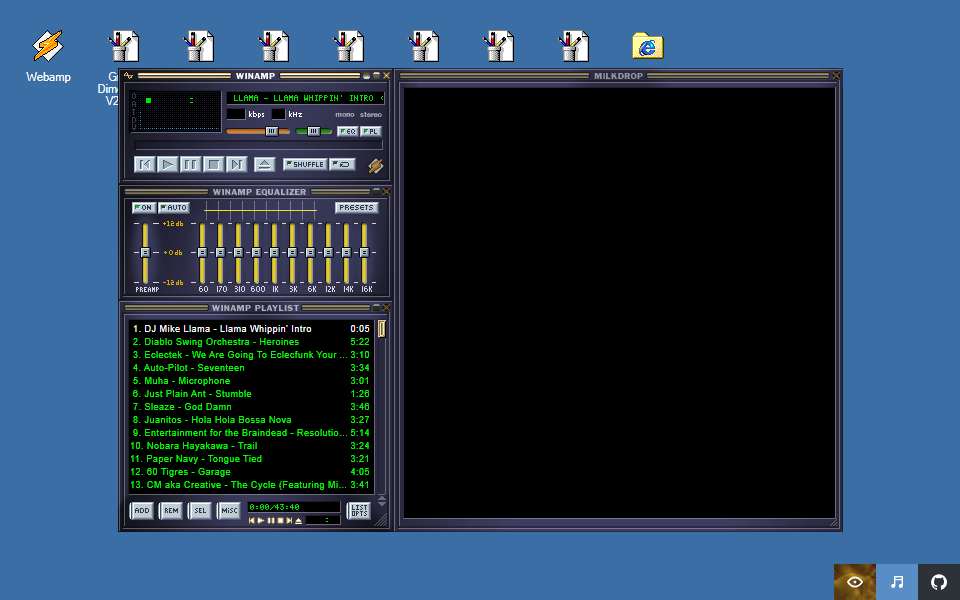The height and width of the screenshot is (600, 960).
Task: Turn the equalizer ON button off
Action: (144, 208)
